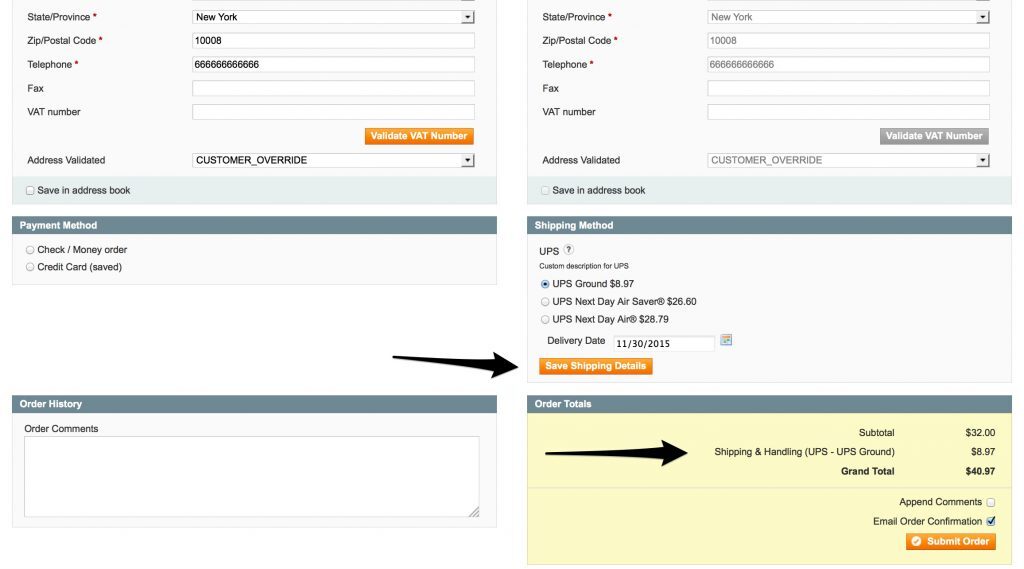
Task: Open the Delivery Date calendar picker
Action: click(727, 340)
